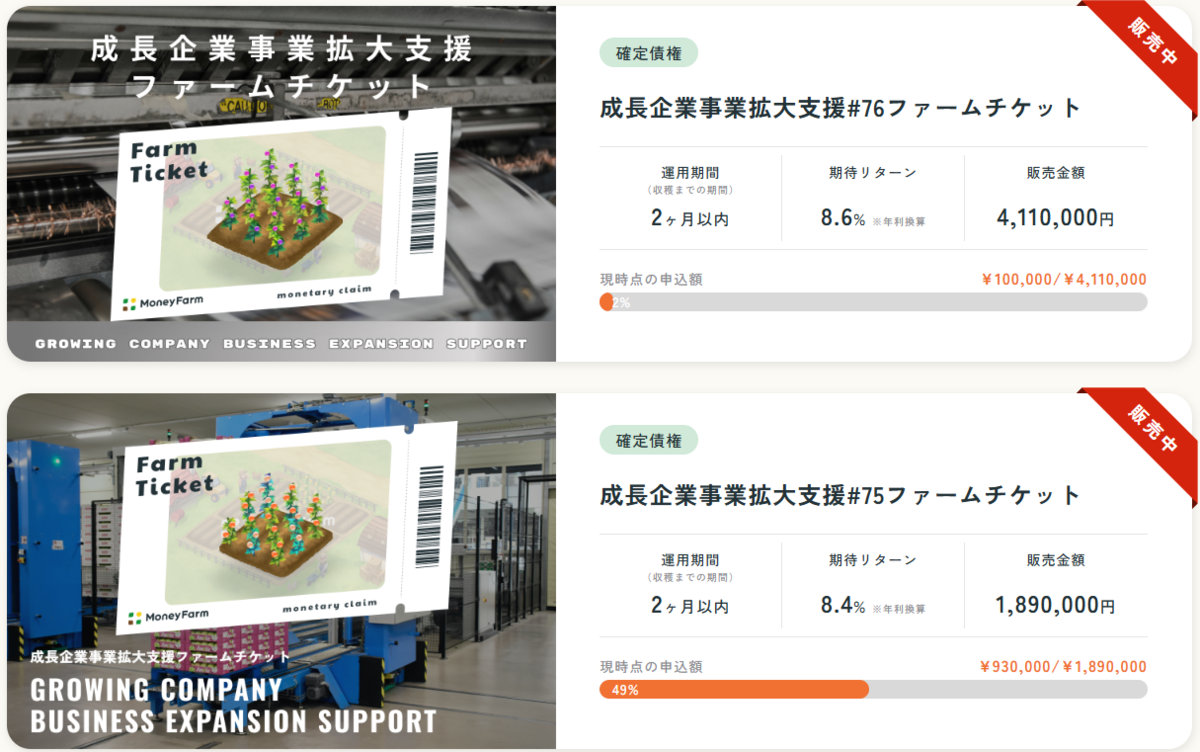Click the 4,110,000円 sales amount
1200x752 pixels.
(1055, 218)
